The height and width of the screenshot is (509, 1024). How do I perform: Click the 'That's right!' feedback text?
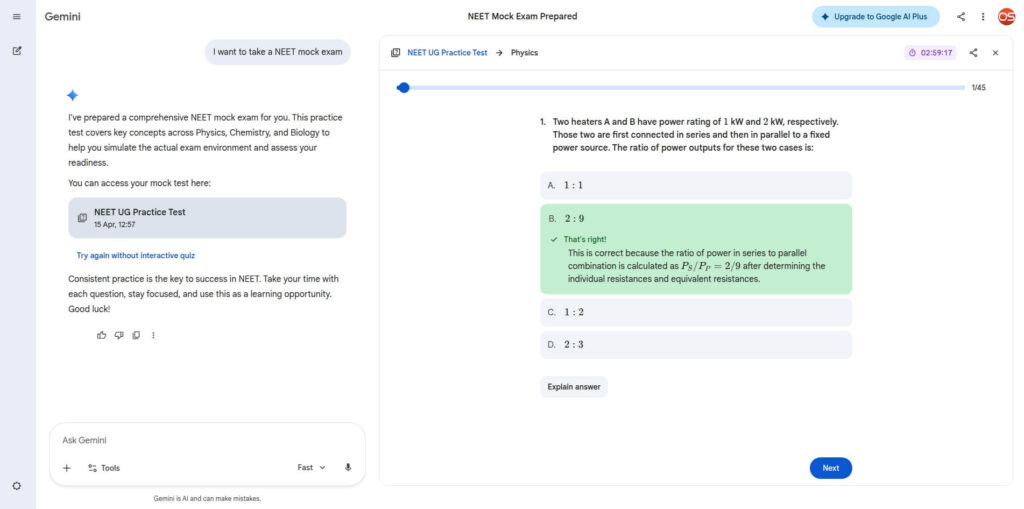click(x=584, y=239)
